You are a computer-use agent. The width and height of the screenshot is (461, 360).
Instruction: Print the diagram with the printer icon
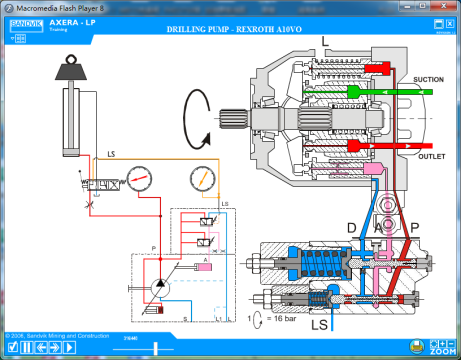[x=417, y=347]
